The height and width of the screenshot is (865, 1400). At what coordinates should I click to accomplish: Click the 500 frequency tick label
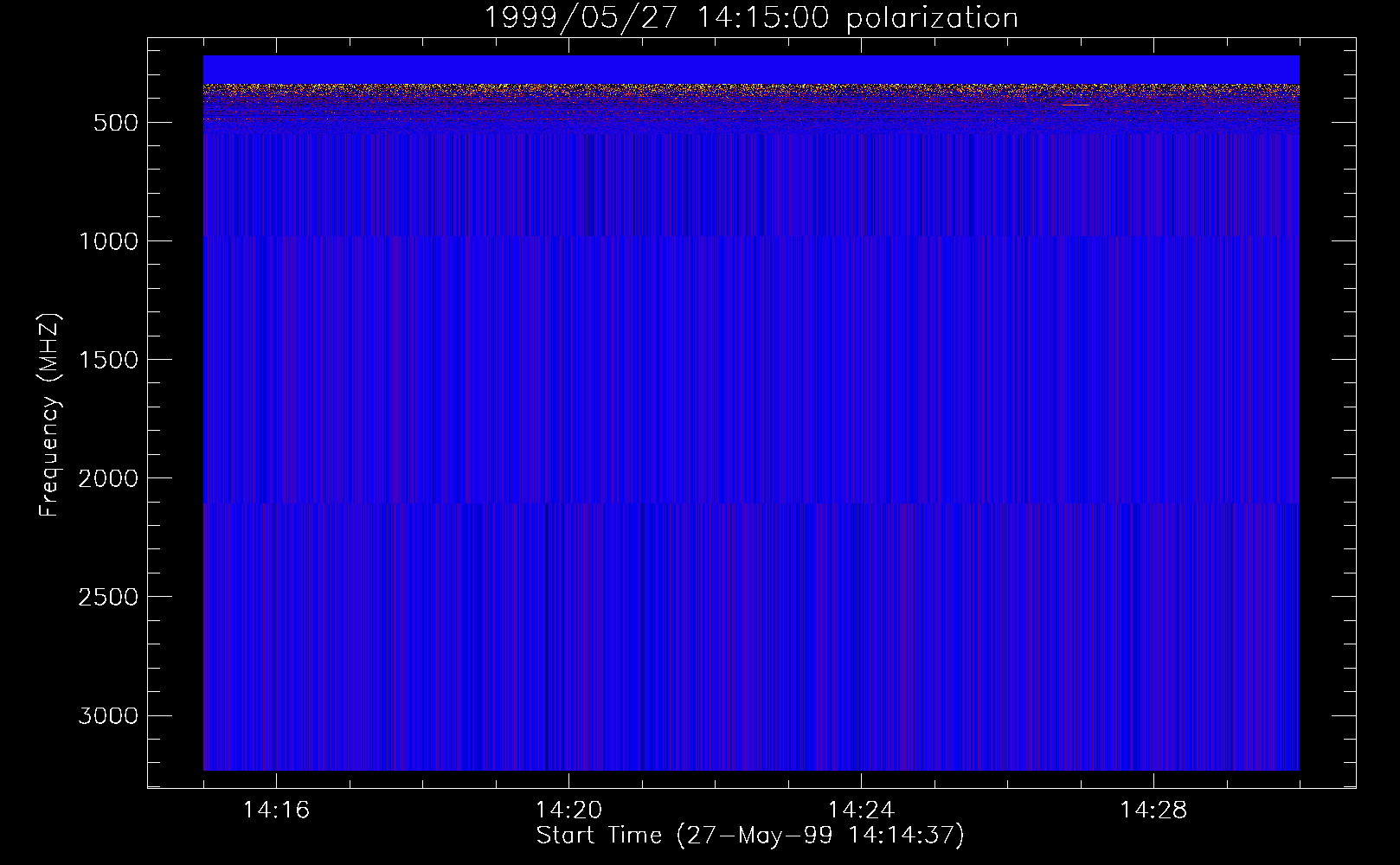click(x=116, y=123)
